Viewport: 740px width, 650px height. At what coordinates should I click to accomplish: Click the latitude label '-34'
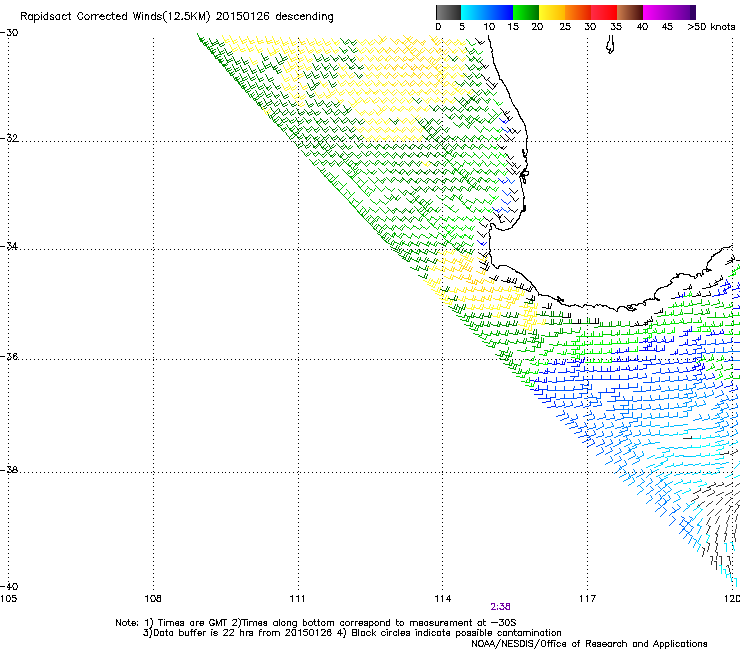pyautogui.click(x=9, y=246)
